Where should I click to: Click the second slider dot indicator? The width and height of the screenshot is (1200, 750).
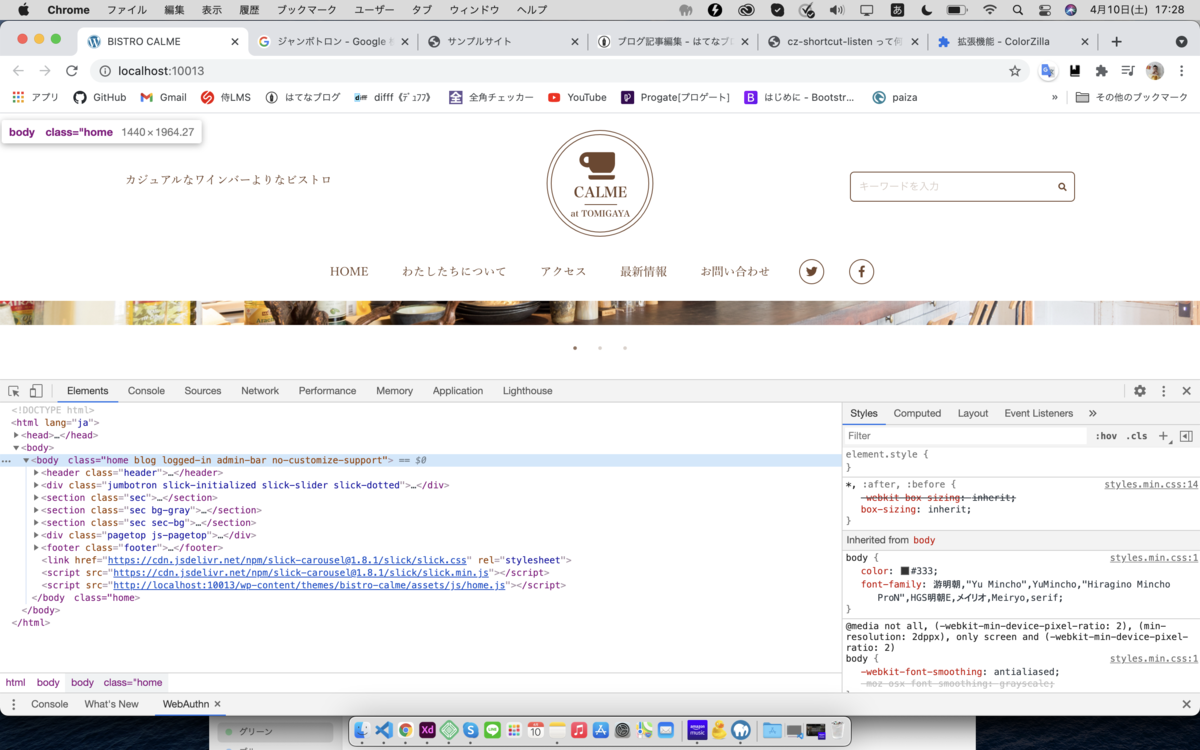(x=600, y=348)
